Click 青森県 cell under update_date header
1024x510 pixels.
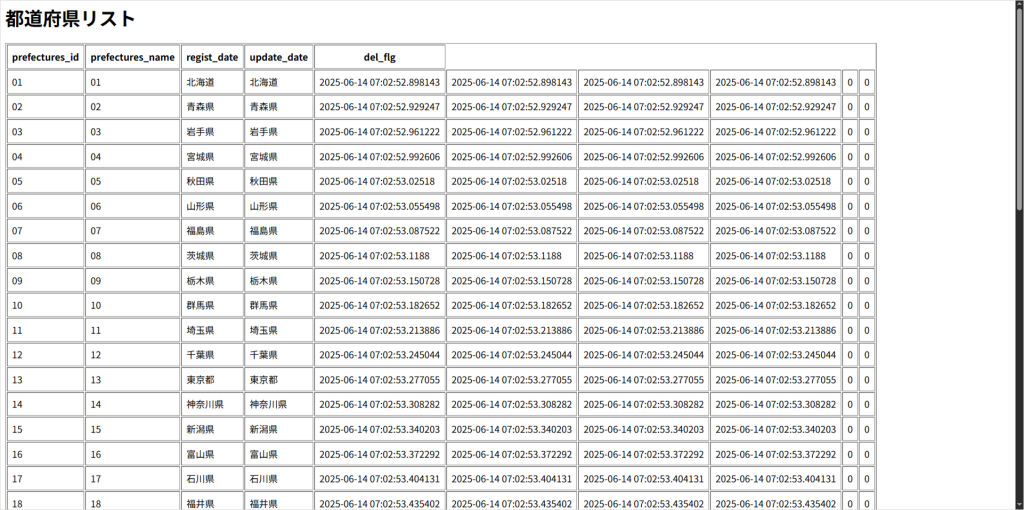click(278, 107)
